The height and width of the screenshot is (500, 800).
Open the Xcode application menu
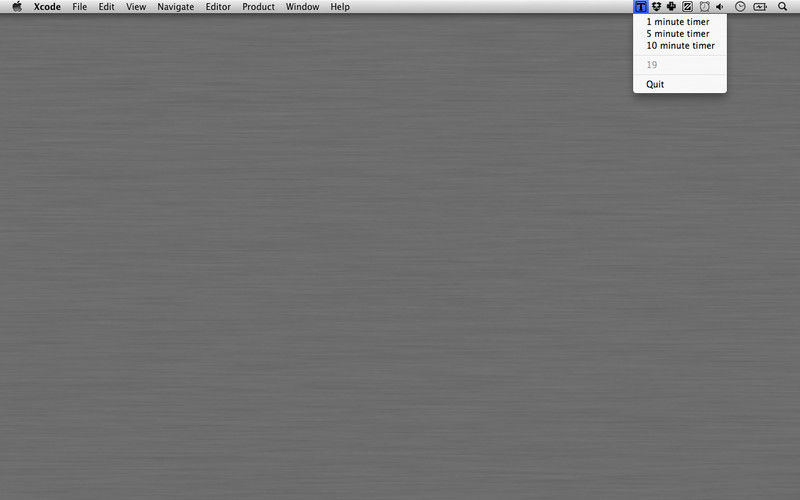point(47,7)
